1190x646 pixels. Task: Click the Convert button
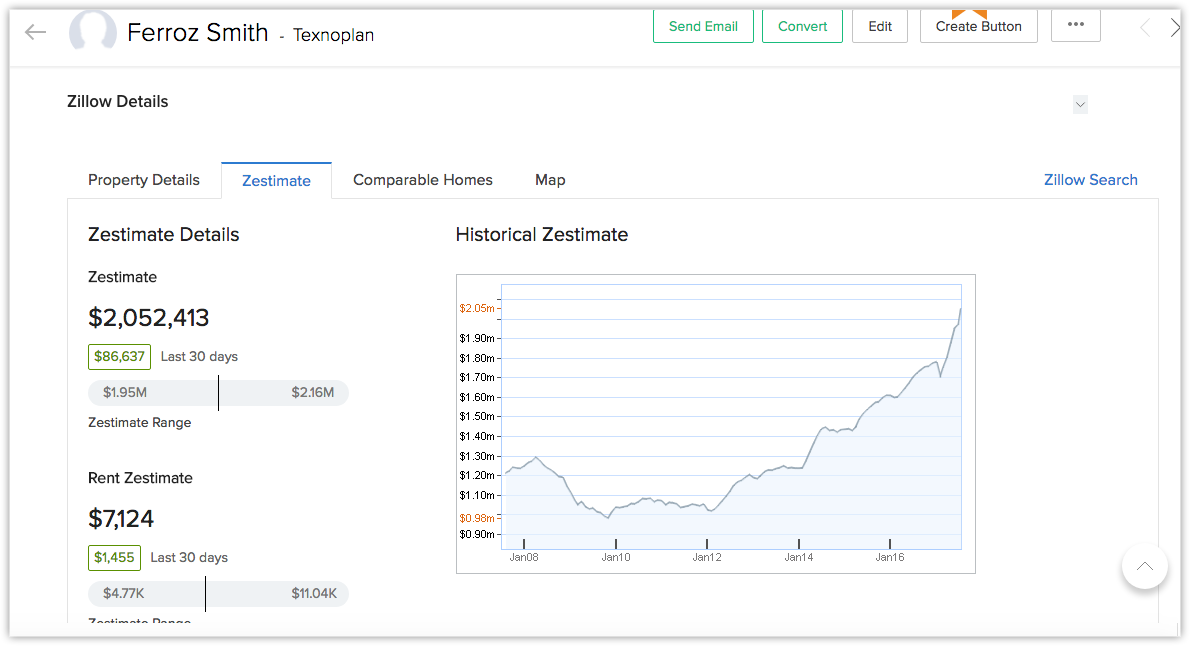point(802,27)
